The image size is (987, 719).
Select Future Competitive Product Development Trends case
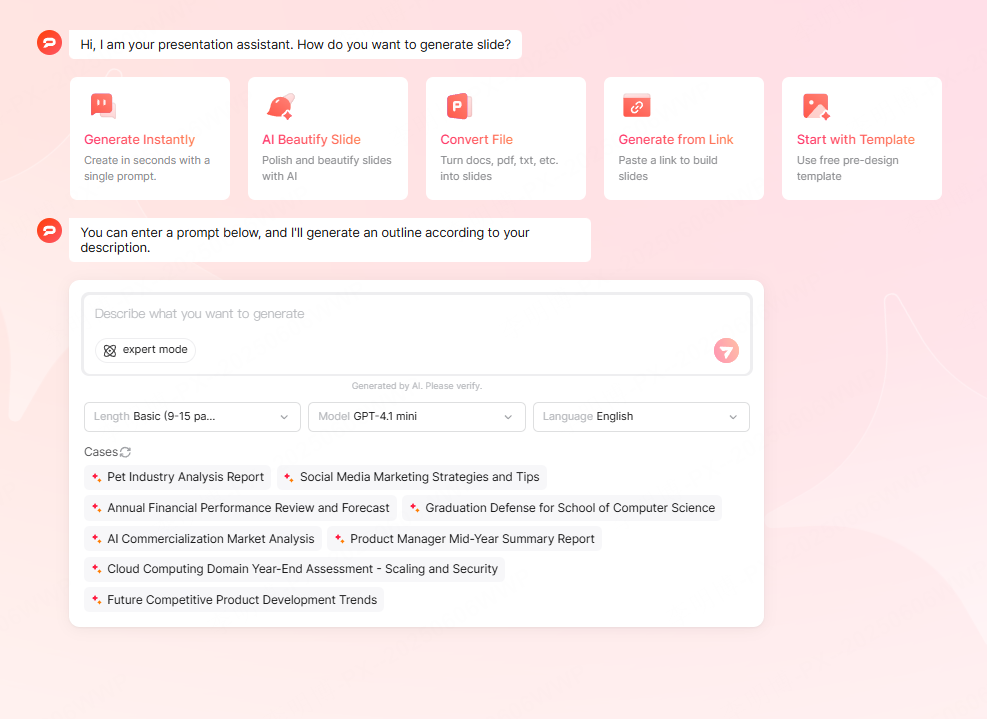point(233,599)
